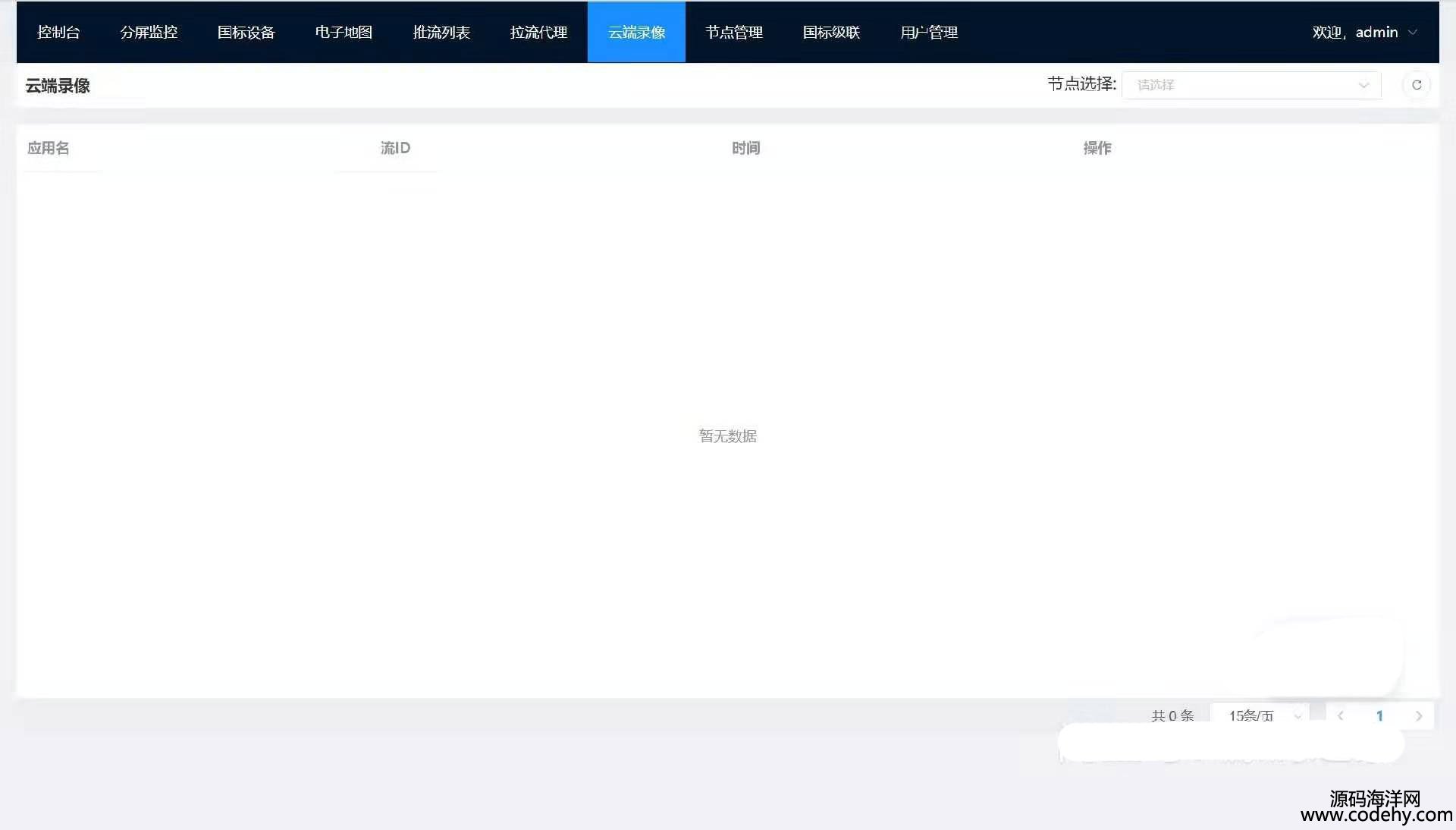Switch to 分屏监控 page
Screen dimensions: 1456x830
(149, 33)
